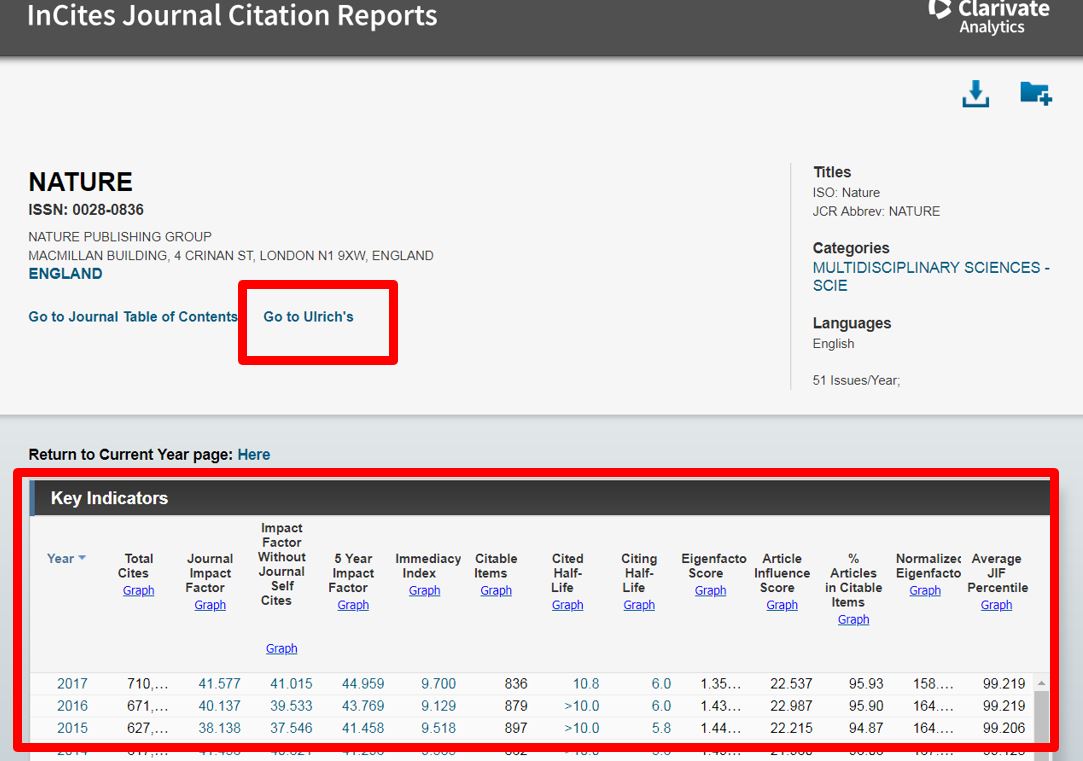Click table scrollbar up arrow

click(x=1041, y=683)
